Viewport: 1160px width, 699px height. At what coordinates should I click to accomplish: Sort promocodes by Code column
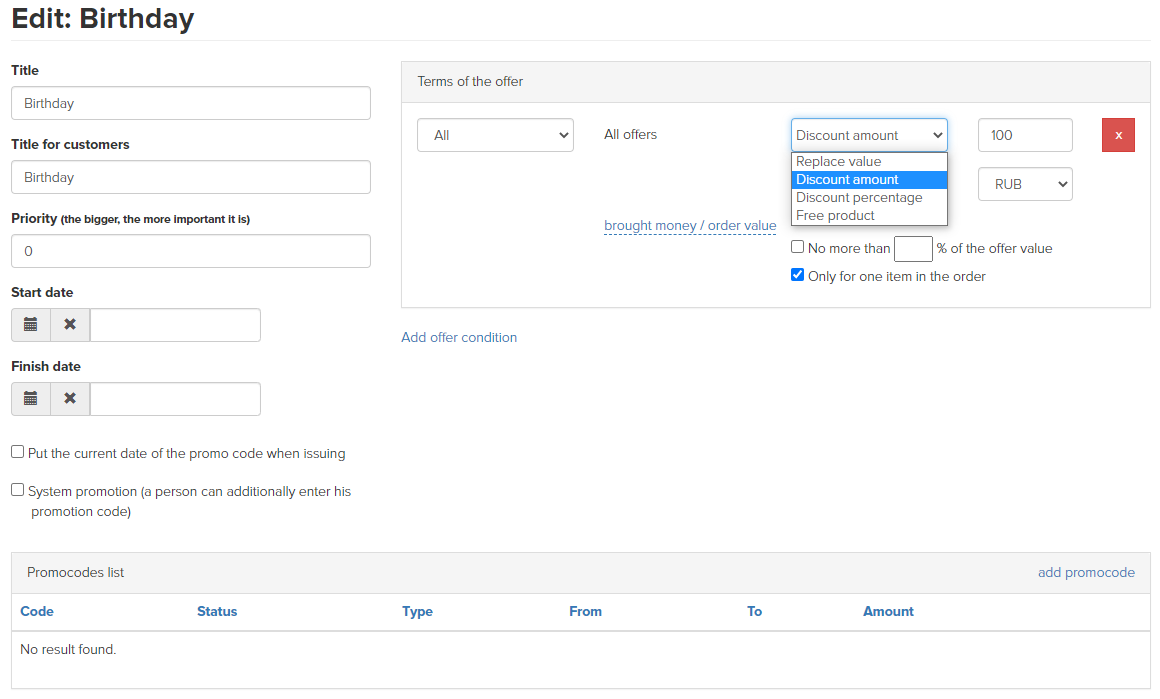pos(37,612)
